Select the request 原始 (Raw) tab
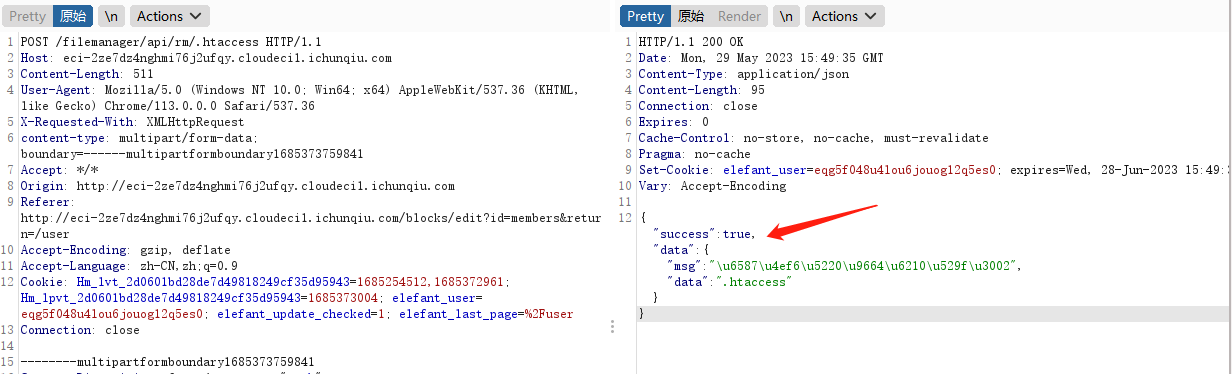The image size is (1232, 374). 73,16
